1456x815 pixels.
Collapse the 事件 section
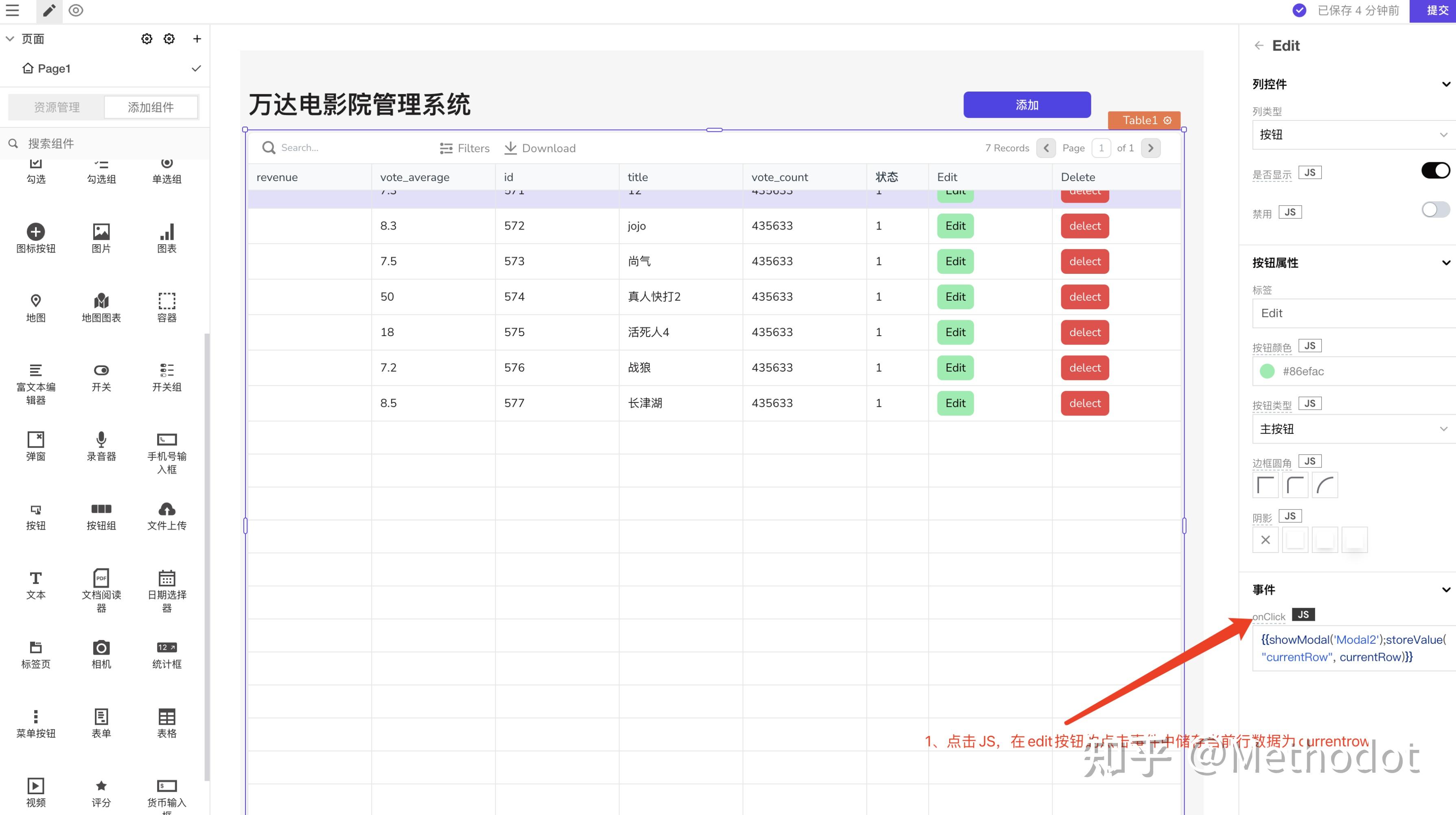1445,590
